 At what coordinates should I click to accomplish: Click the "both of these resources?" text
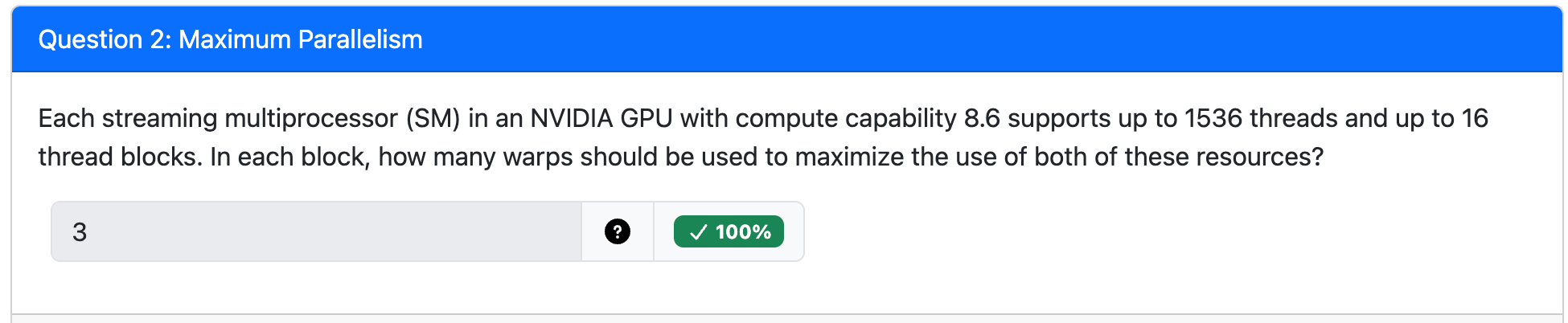click(x=1178, y=157)
